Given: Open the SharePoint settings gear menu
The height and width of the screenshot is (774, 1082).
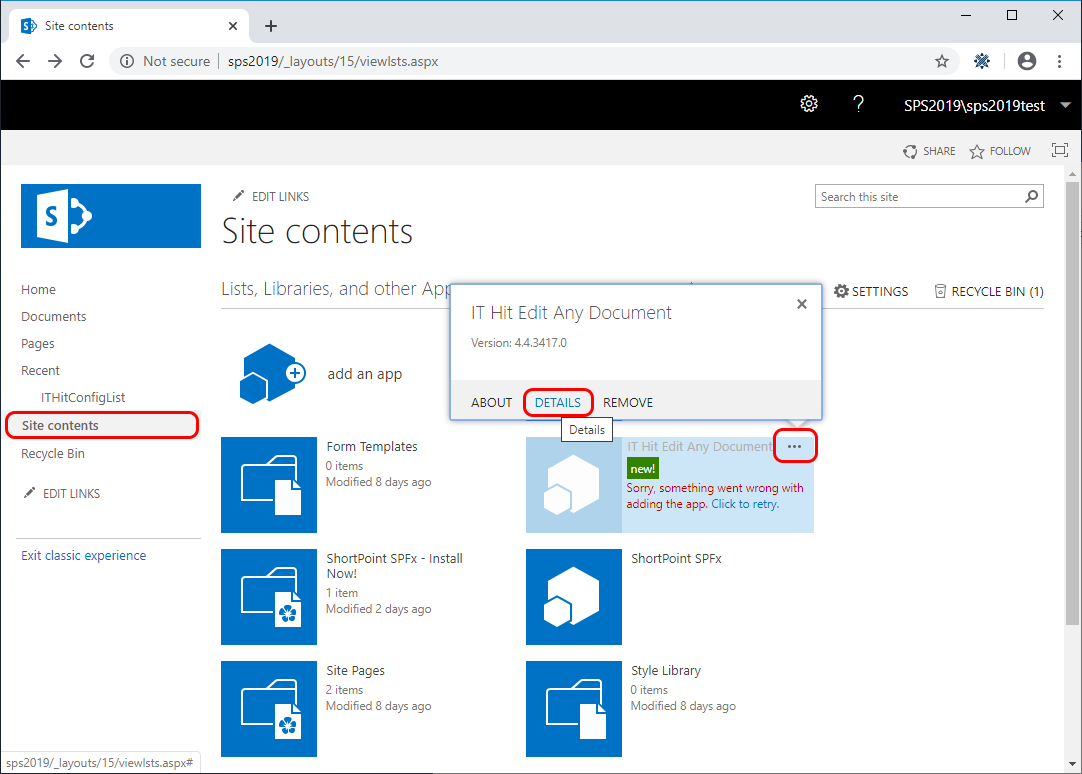Looking at the screenshot, I should (809, 104).
